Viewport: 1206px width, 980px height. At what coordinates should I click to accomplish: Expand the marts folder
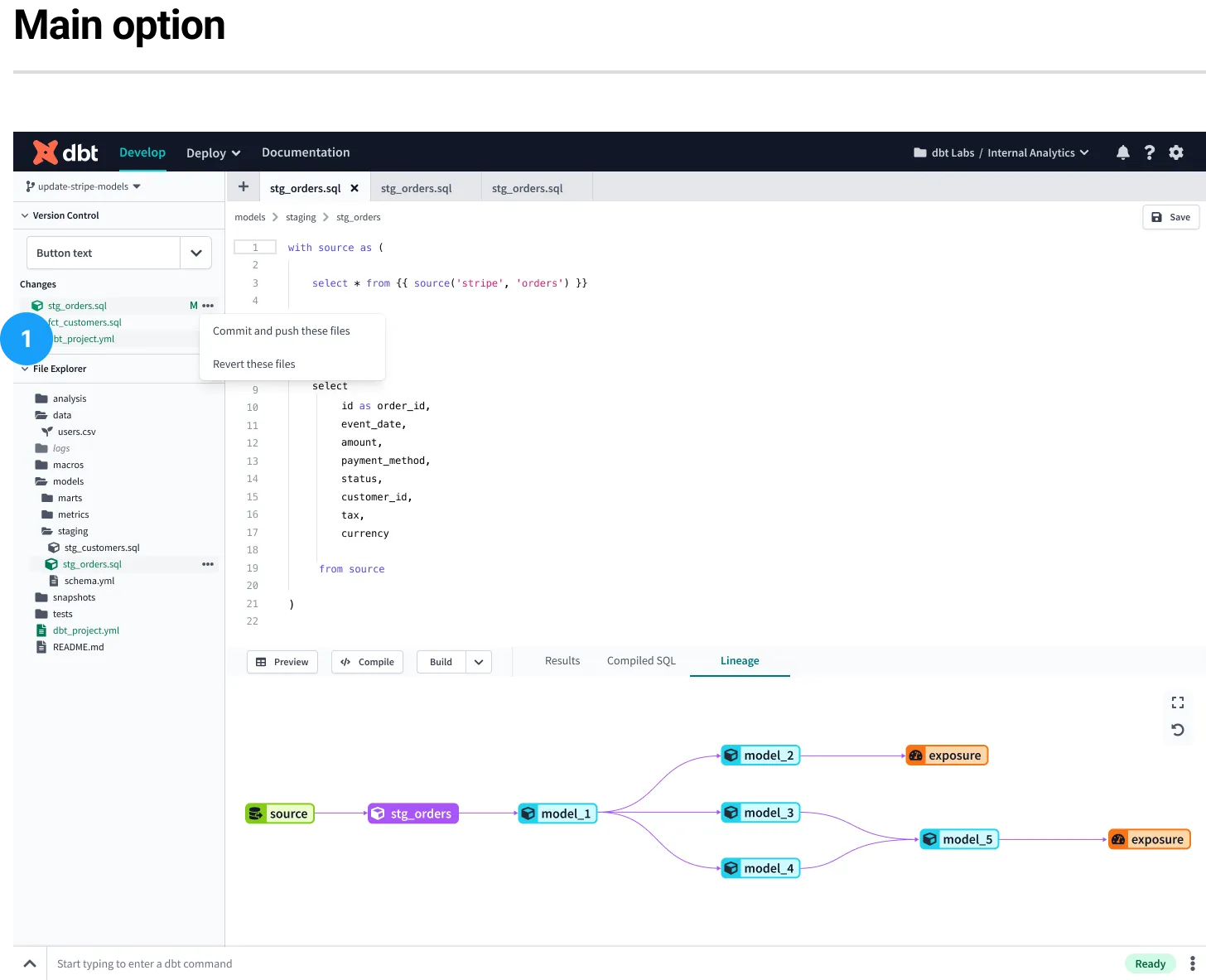[62, 498]
